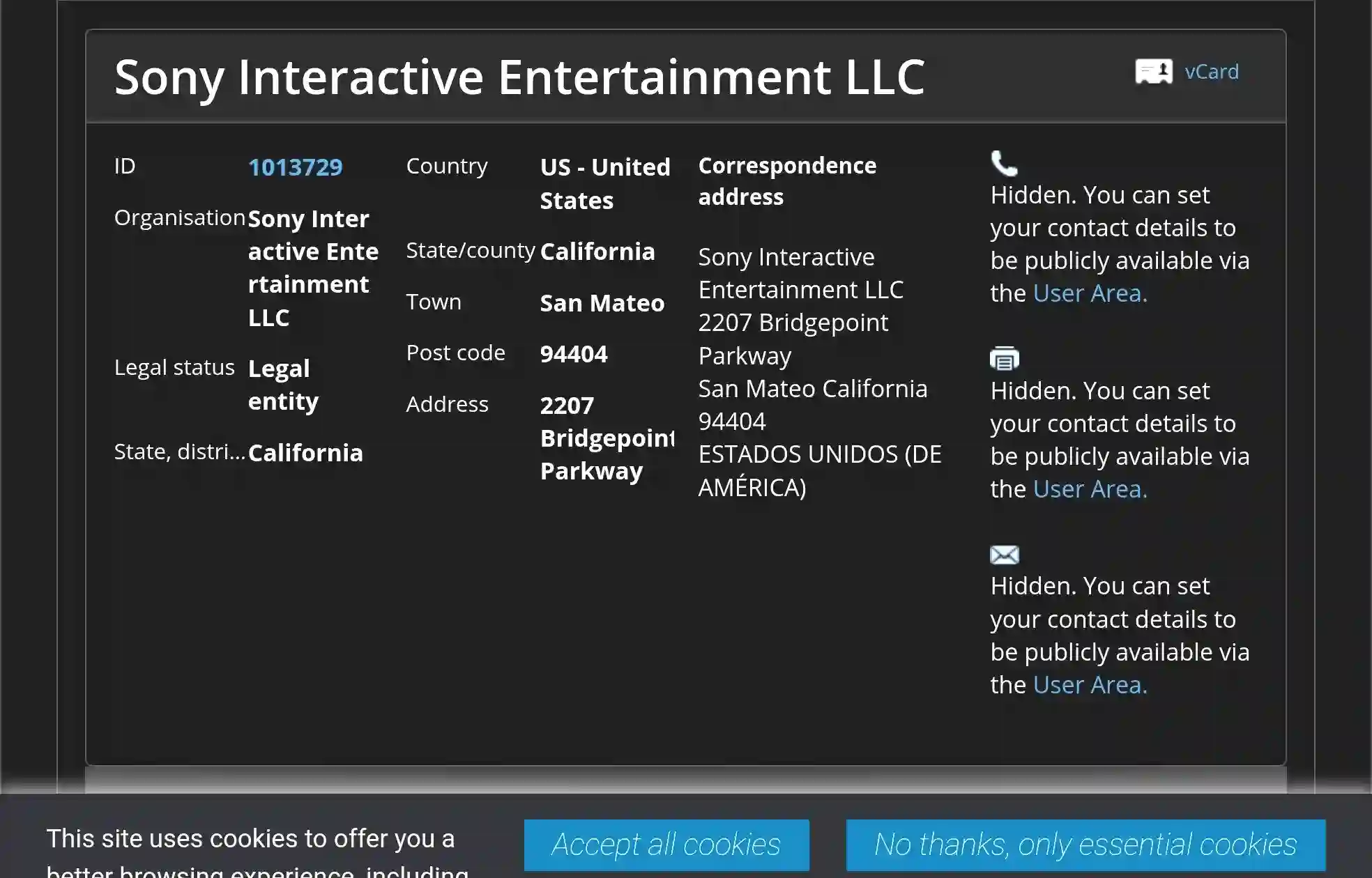
Task: Follow User Area link under phone icon
Action: click(x=1090, y=293)
